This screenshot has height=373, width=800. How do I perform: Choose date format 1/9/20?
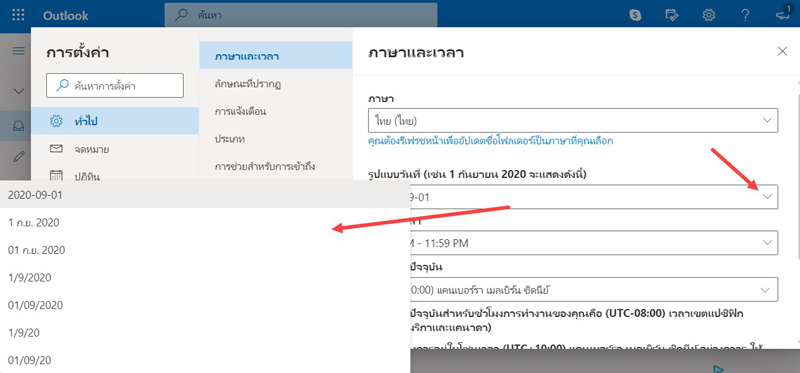click(x=205, y=332)
